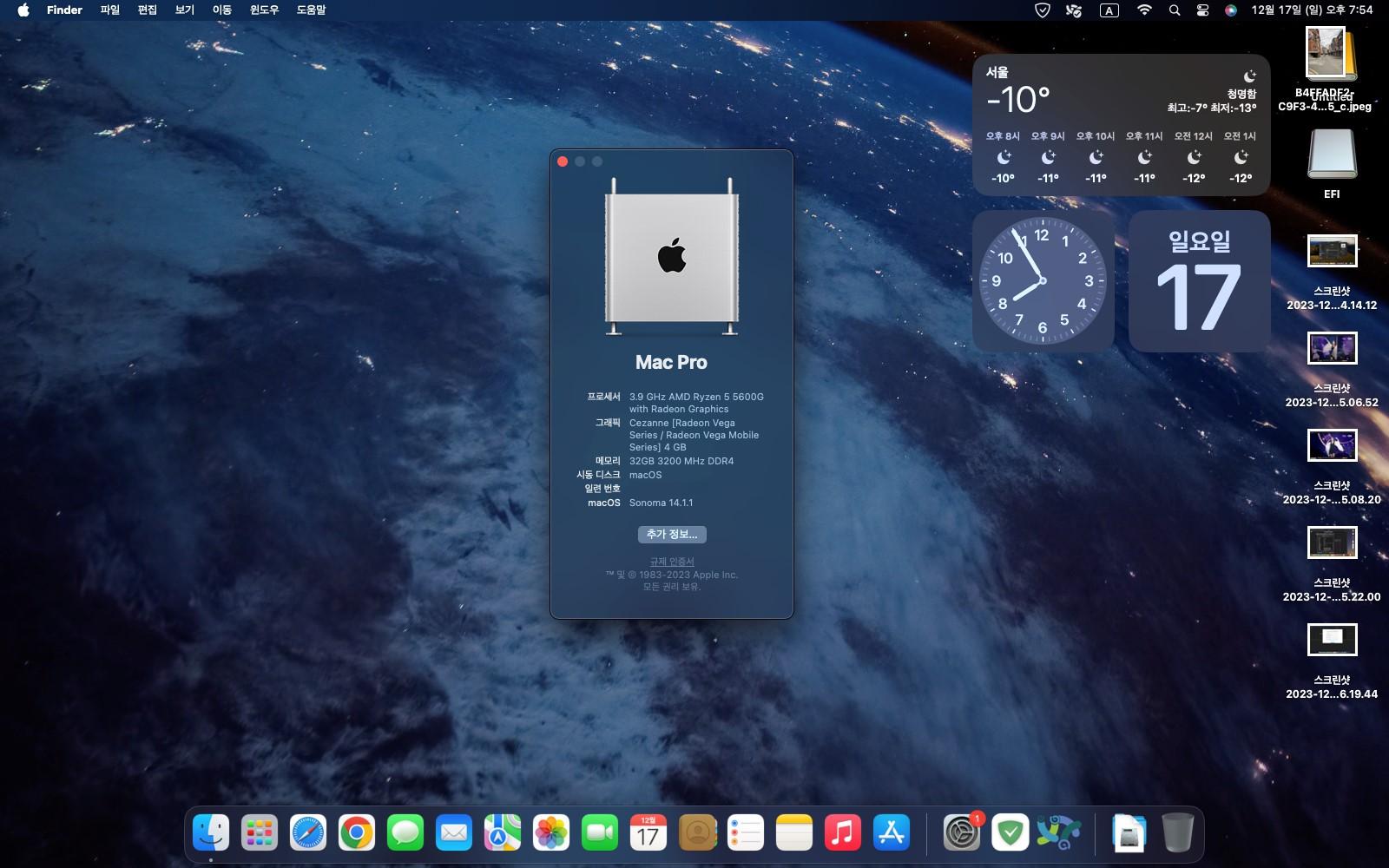
Task: Open Launchpad from the Dock
Action: click(x=260, y=834)
